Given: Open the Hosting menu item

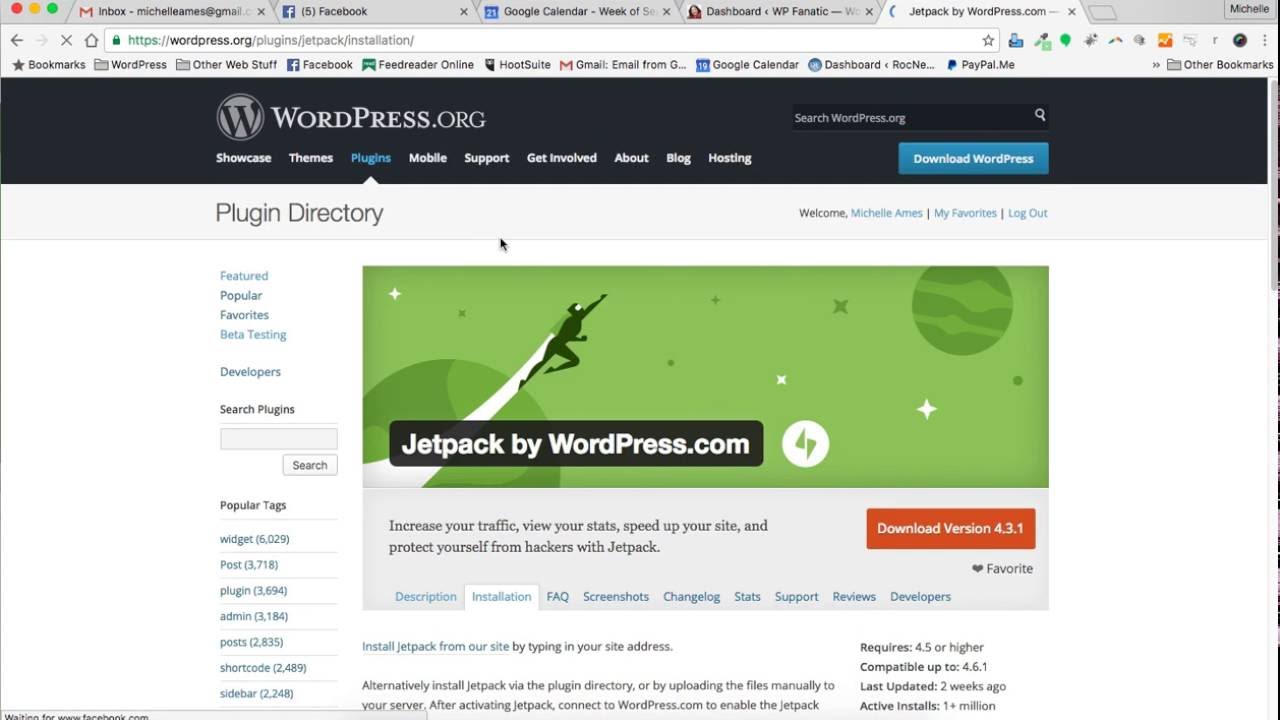Looking at the screenshot, I should pyautogui.click(x=729, y=158).
